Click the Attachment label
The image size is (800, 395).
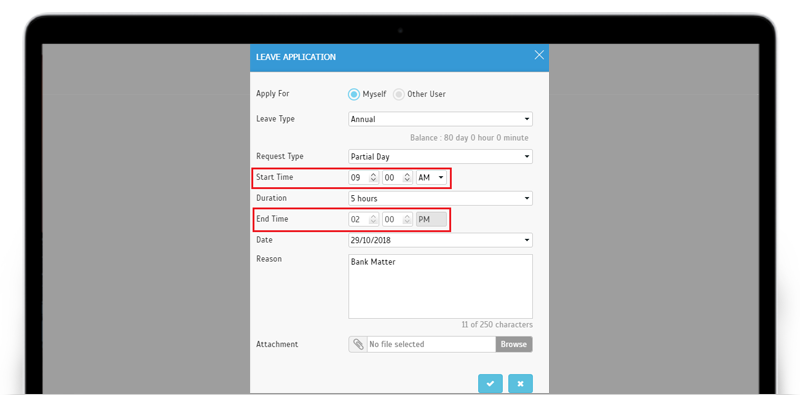point(277,344)
